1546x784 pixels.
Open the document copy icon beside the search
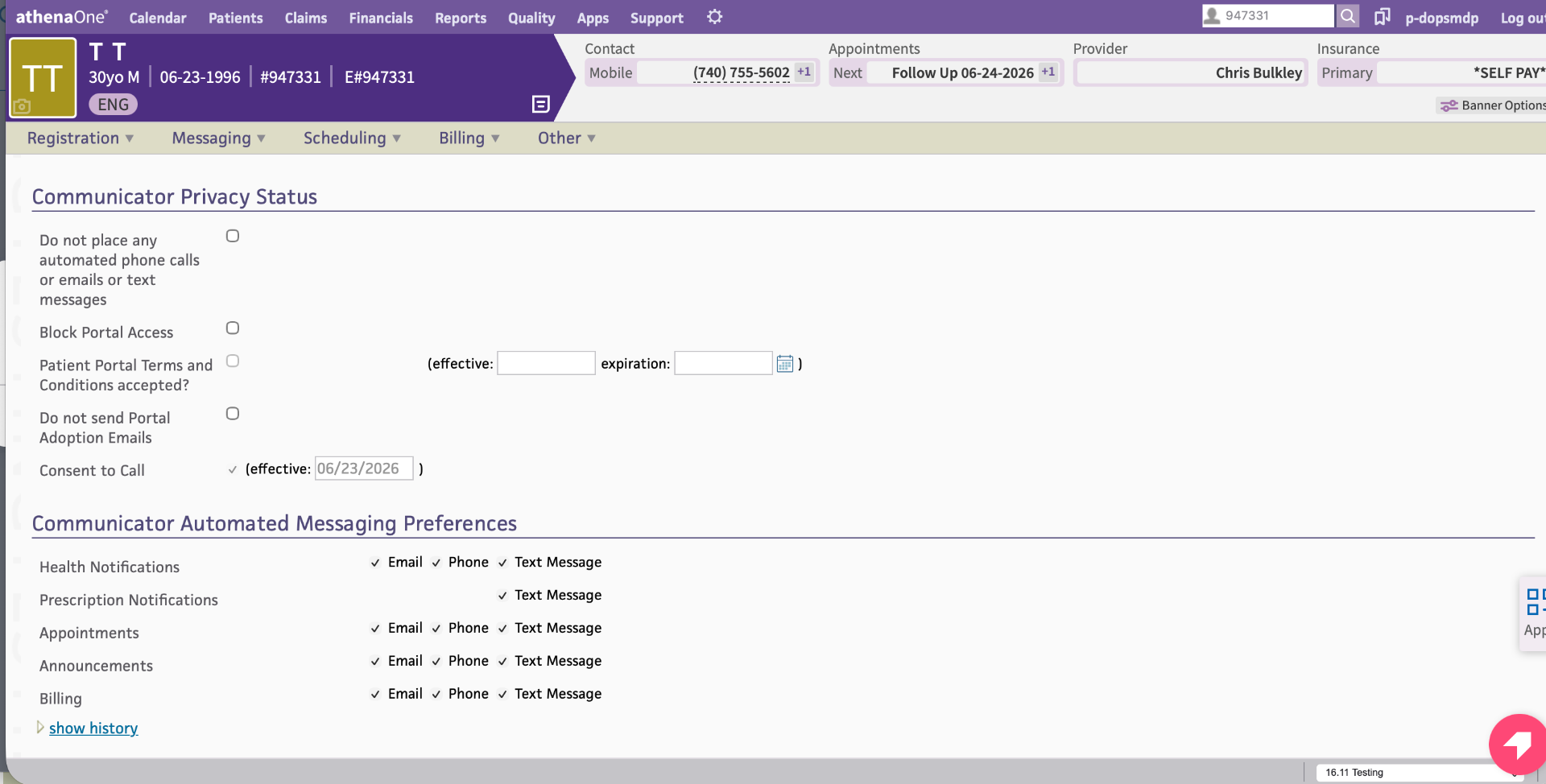[x=1382, y=16]
